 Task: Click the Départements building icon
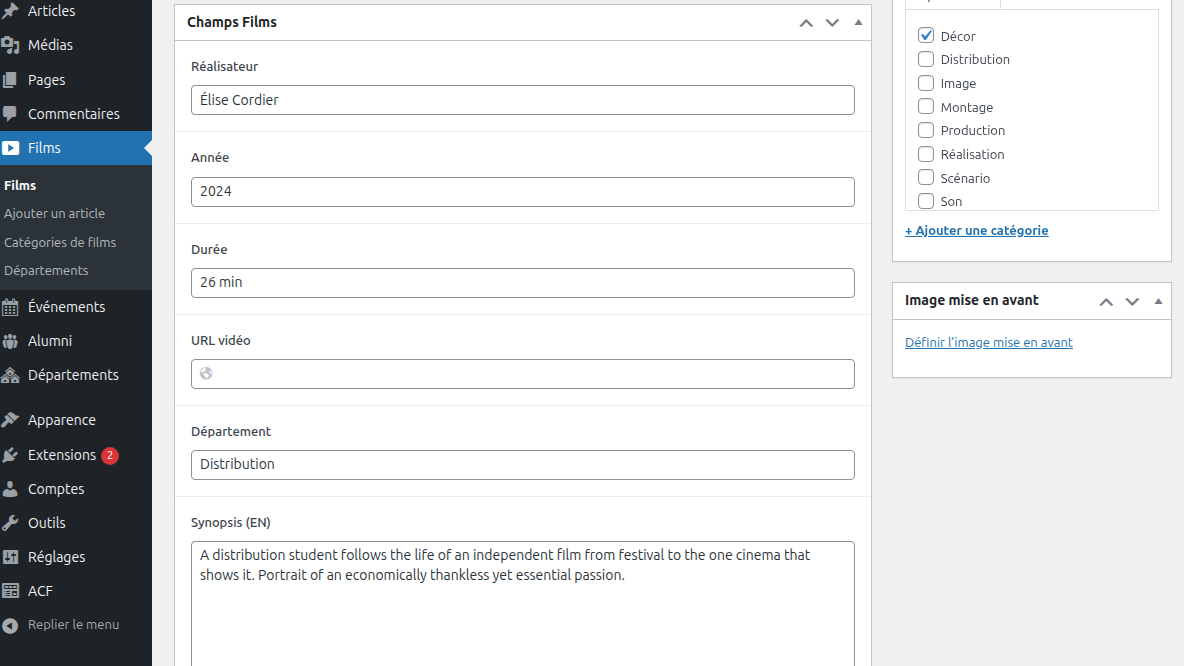coord(11,375)
